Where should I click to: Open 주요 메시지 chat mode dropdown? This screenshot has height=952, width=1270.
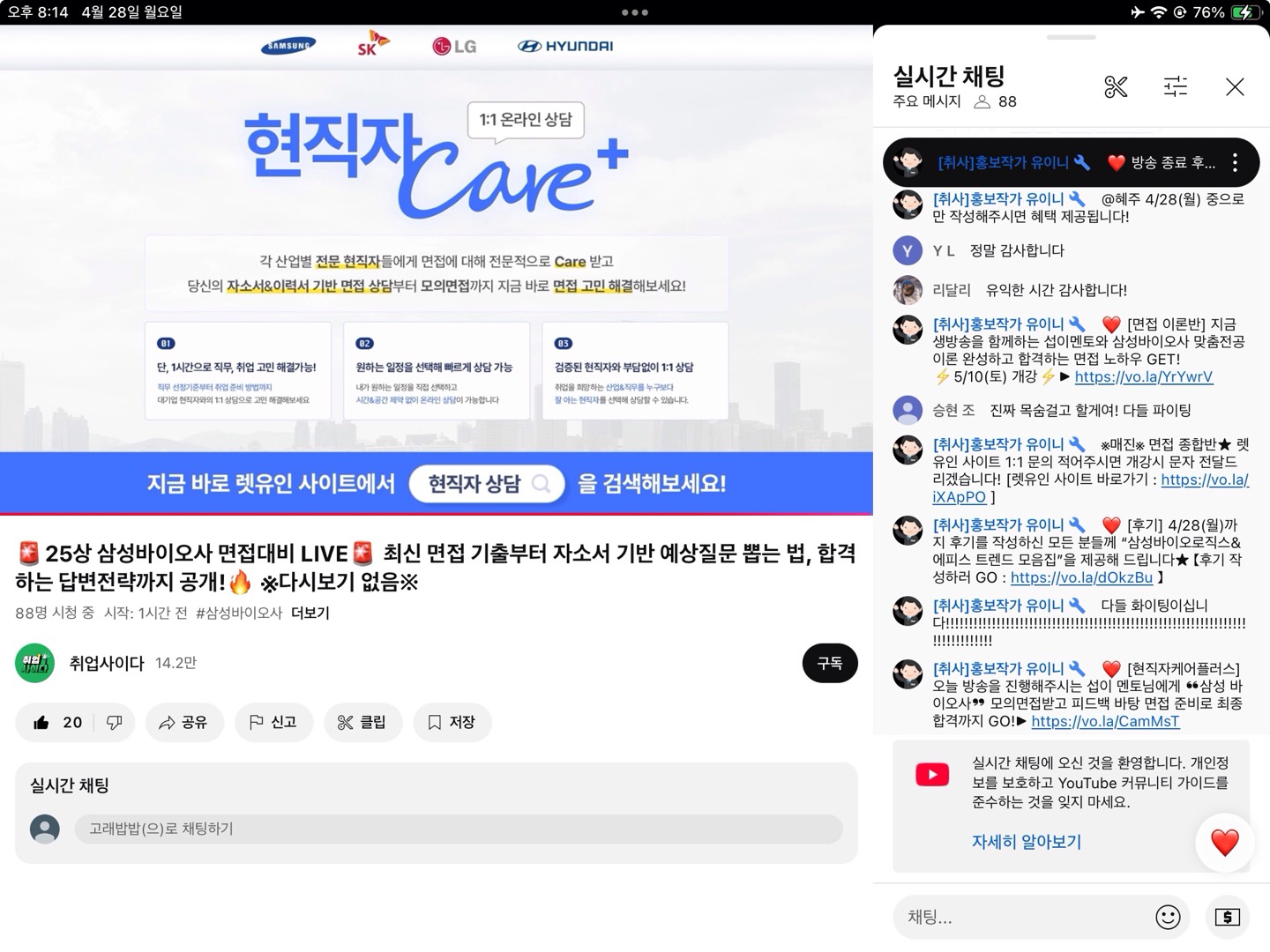coord(927,101)
